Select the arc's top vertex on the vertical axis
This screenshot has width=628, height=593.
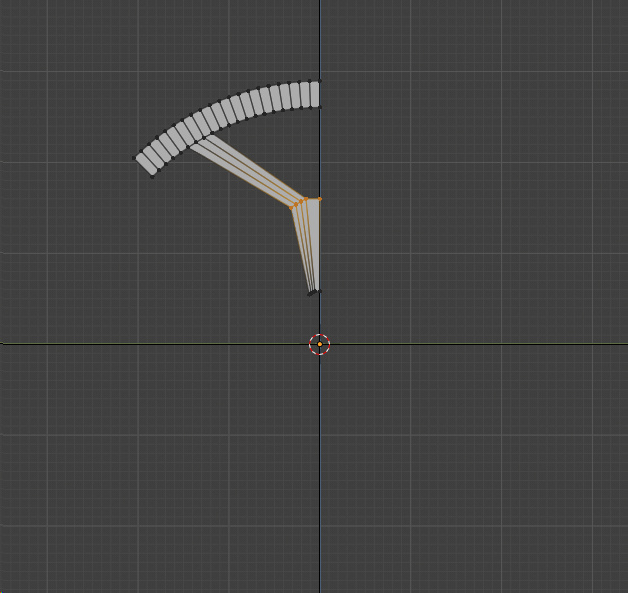(x=320, y=81)
